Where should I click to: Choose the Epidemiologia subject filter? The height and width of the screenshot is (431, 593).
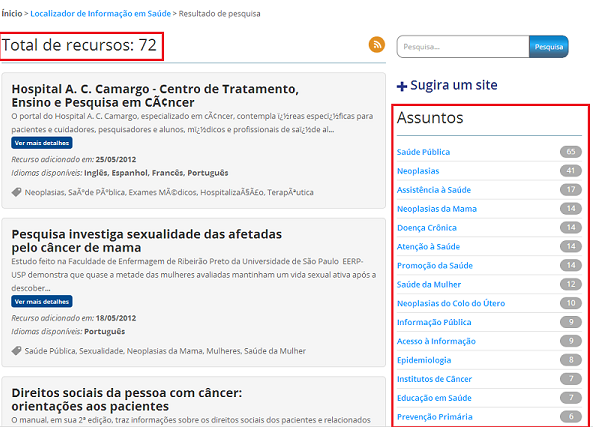click(424, 360)
